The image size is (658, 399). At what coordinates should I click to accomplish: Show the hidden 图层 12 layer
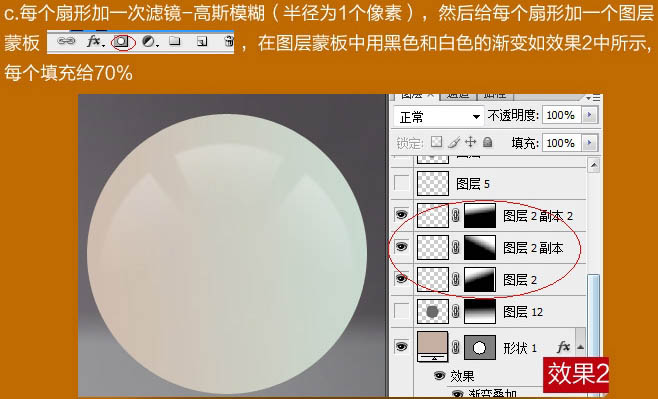tap(402, 311)
